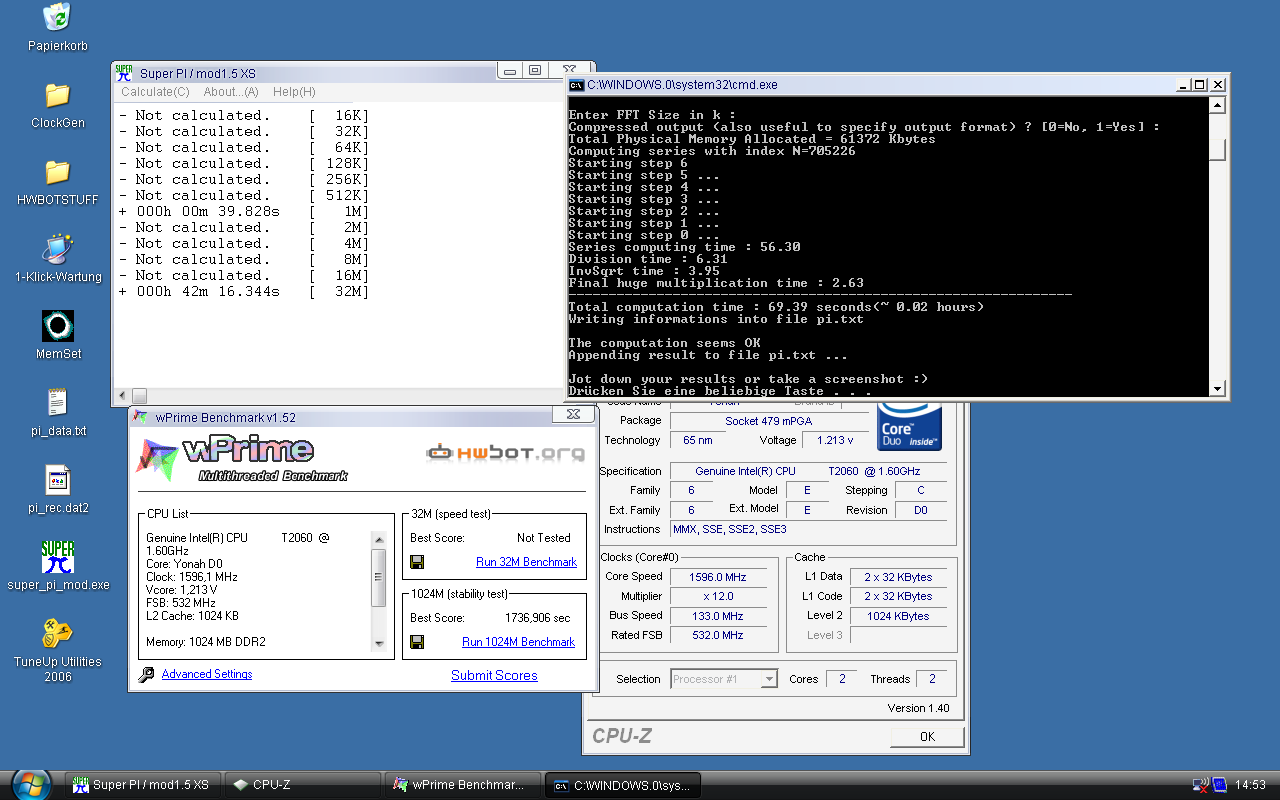Click the Run 1024M Benchmark link

click(x=518, y=642)
